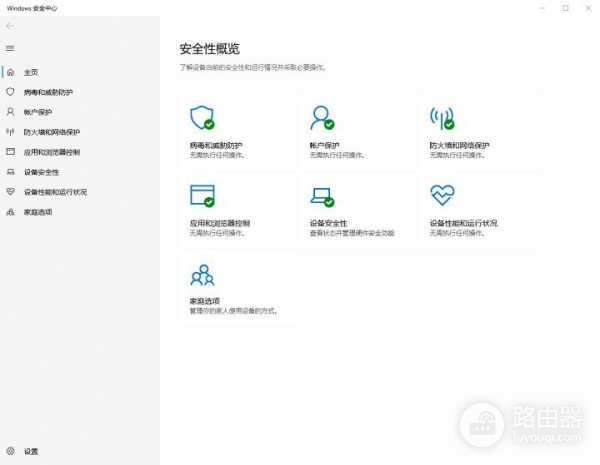
Task: Click the app browser window icon in sidebar
Action: pos(10,152)
